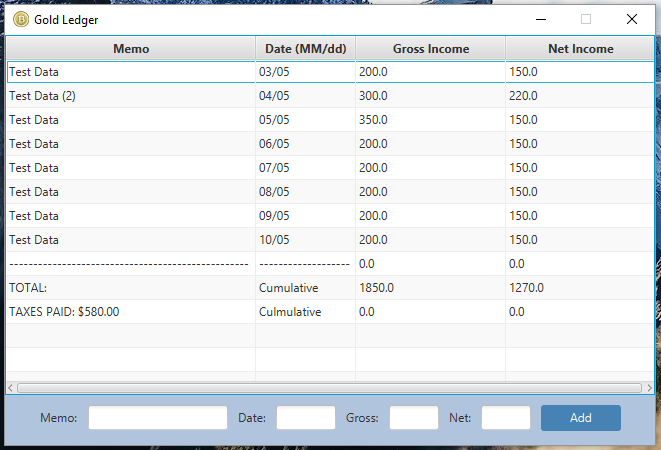This screenshot has height=450, width=661.
Task: Click net income 150.0 in 10/05 row
Action: [x=580, y=240]
